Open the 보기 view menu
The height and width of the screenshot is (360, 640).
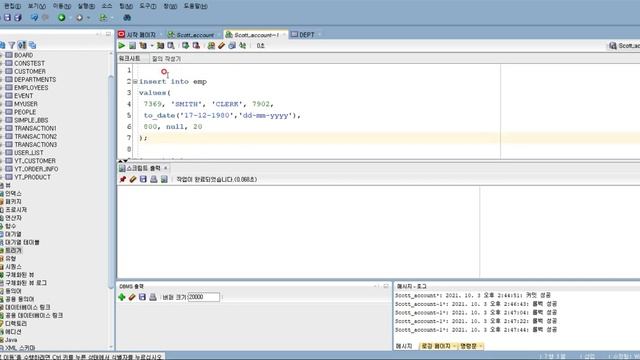tap(37, 6)
